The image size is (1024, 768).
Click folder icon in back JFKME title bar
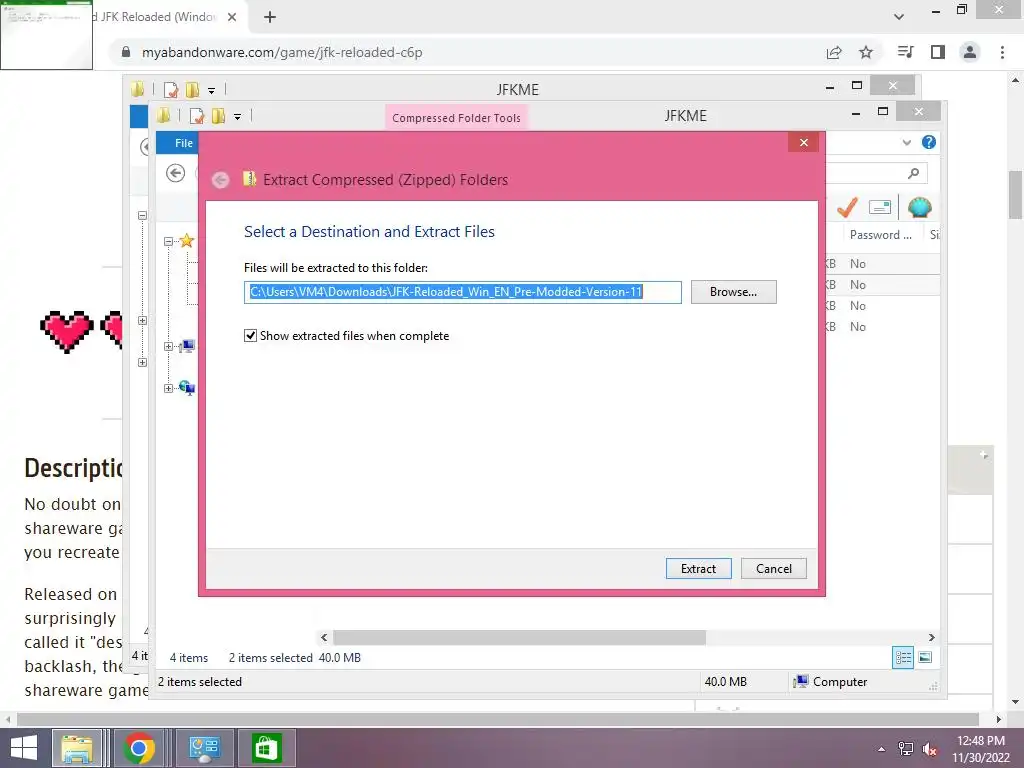click(x=137, y=89)
